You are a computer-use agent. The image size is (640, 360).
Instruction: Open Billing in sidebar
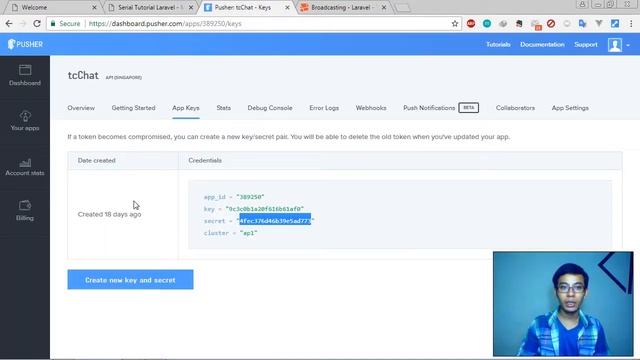[x=25, y=211]
